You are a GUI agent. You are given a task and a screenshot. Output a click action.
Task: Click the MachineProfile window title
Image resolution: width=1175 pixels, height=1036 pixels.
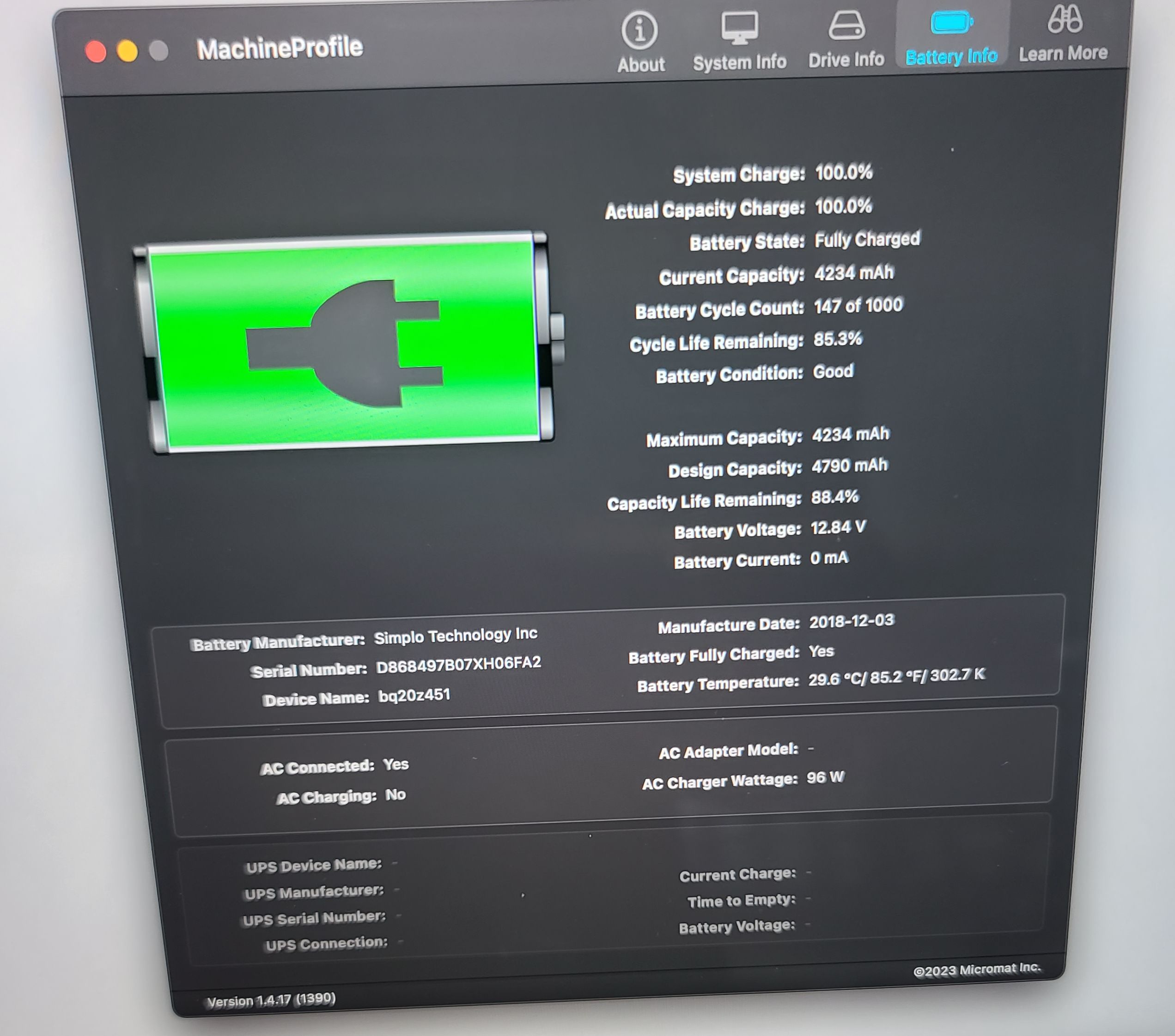pyautogui.click(x=280, y=48)
